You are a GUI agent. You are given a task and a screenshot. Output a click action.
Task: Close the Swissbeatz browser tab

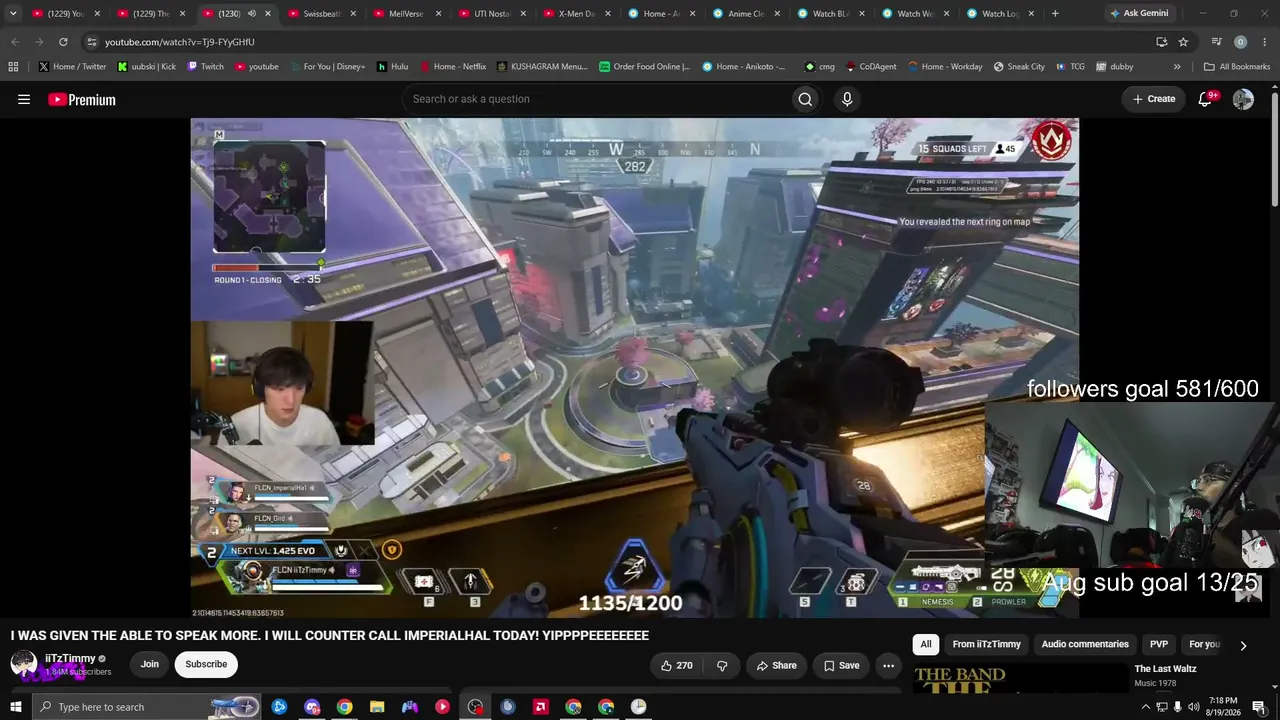point(353,14)
